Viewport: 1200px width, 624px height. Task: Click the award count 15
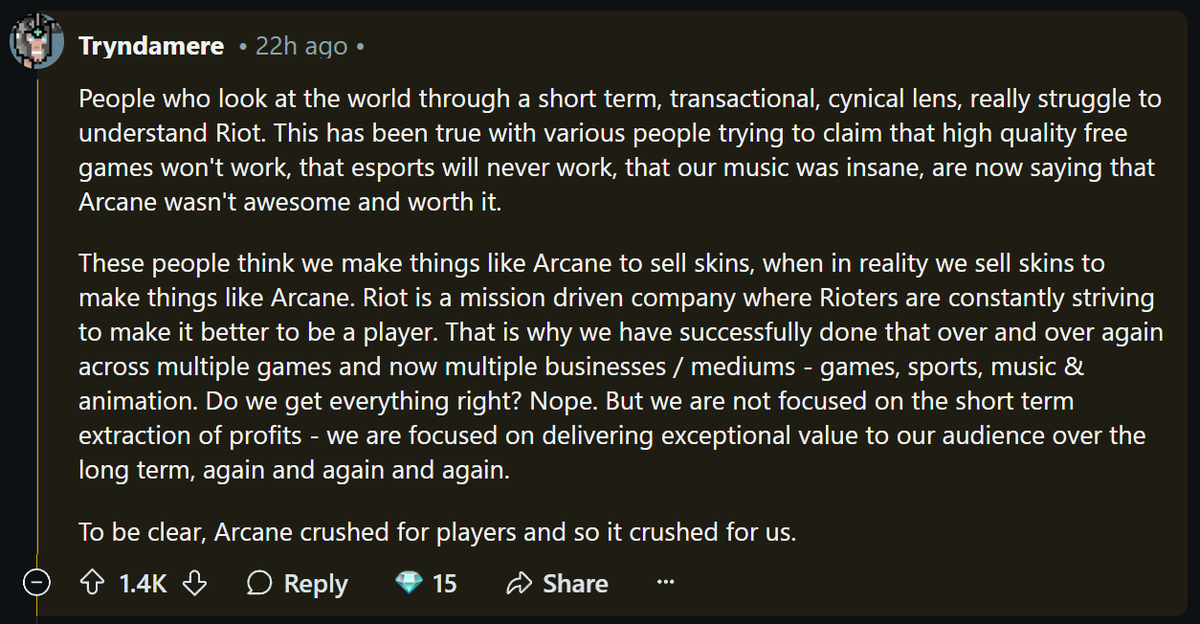point(445,583)
